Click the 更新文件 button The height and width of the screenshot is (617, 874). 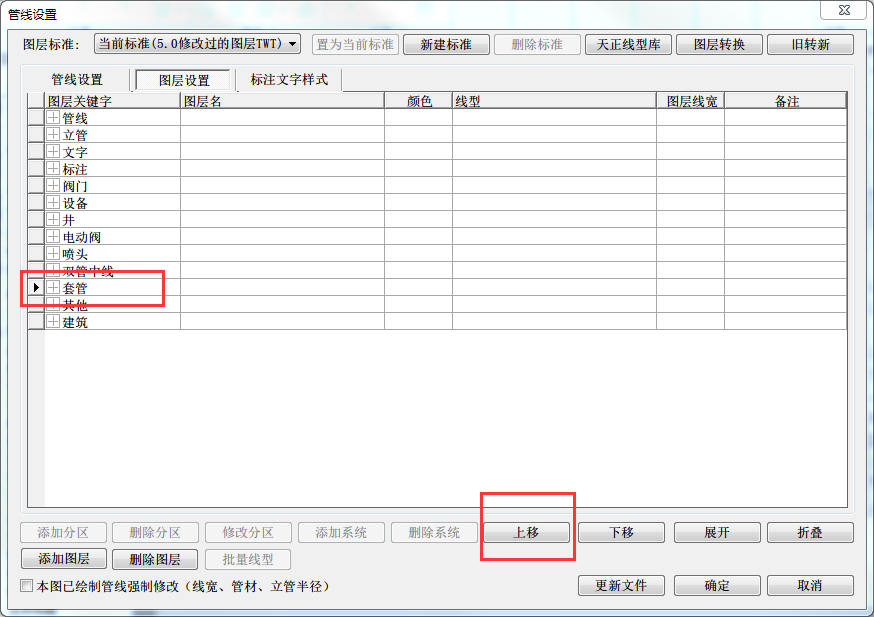(621, 585)
